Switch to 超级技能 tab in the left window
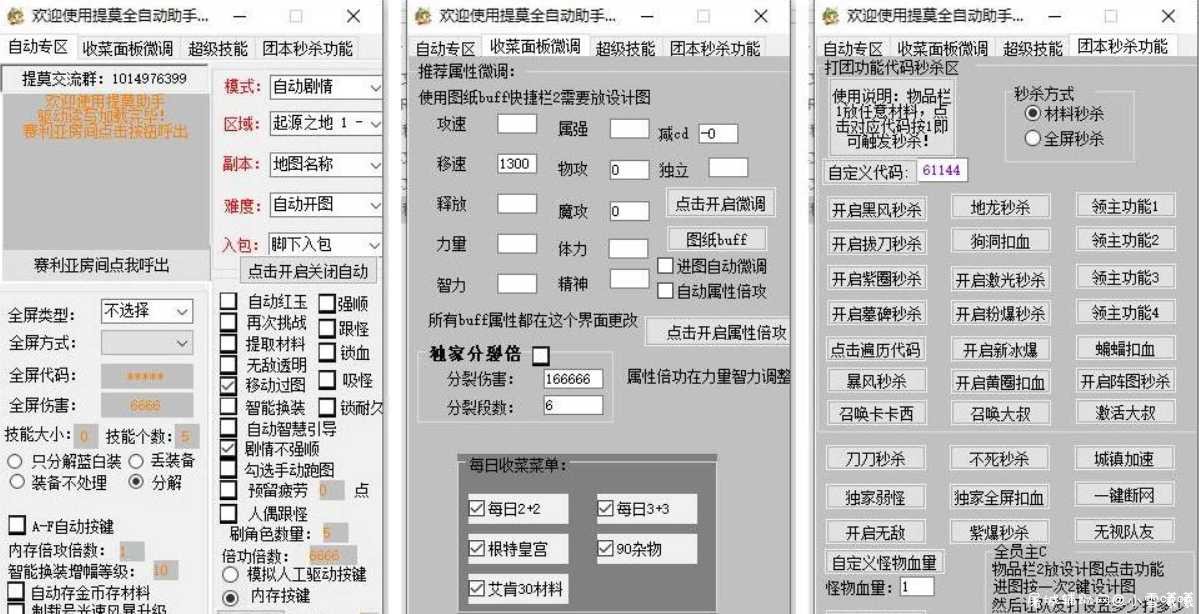The width and height of the screenshot is (1199, 614). point(218,49)
